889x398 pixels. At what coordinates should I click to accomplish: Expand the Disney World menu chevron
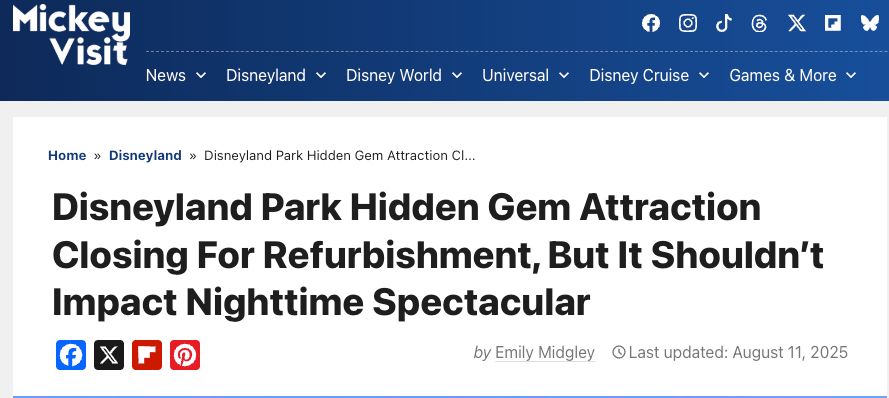point(457,75)
